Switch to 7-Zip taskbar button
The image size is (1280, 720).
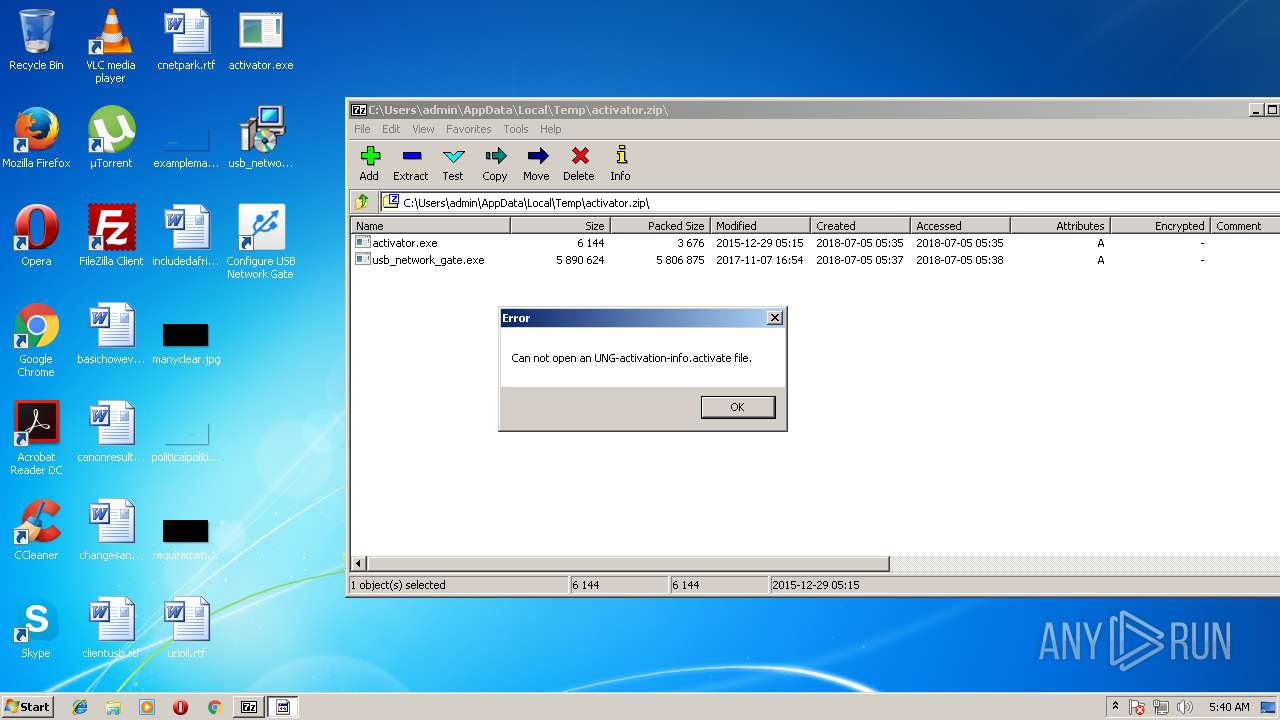pos(249,707)
